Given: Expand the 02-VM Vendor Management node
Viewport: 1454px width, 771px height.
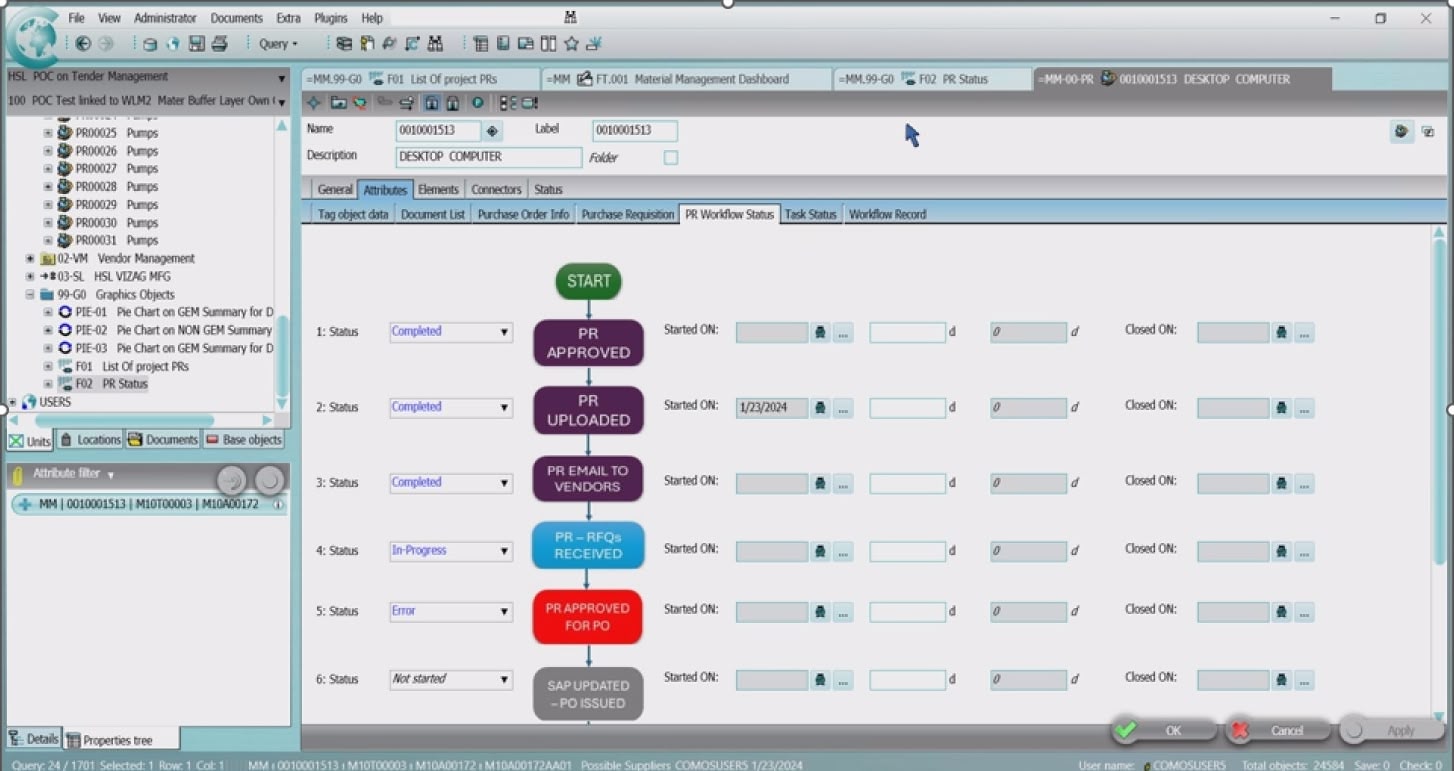Looking at the screenshot, I should [x=30, y=259].
